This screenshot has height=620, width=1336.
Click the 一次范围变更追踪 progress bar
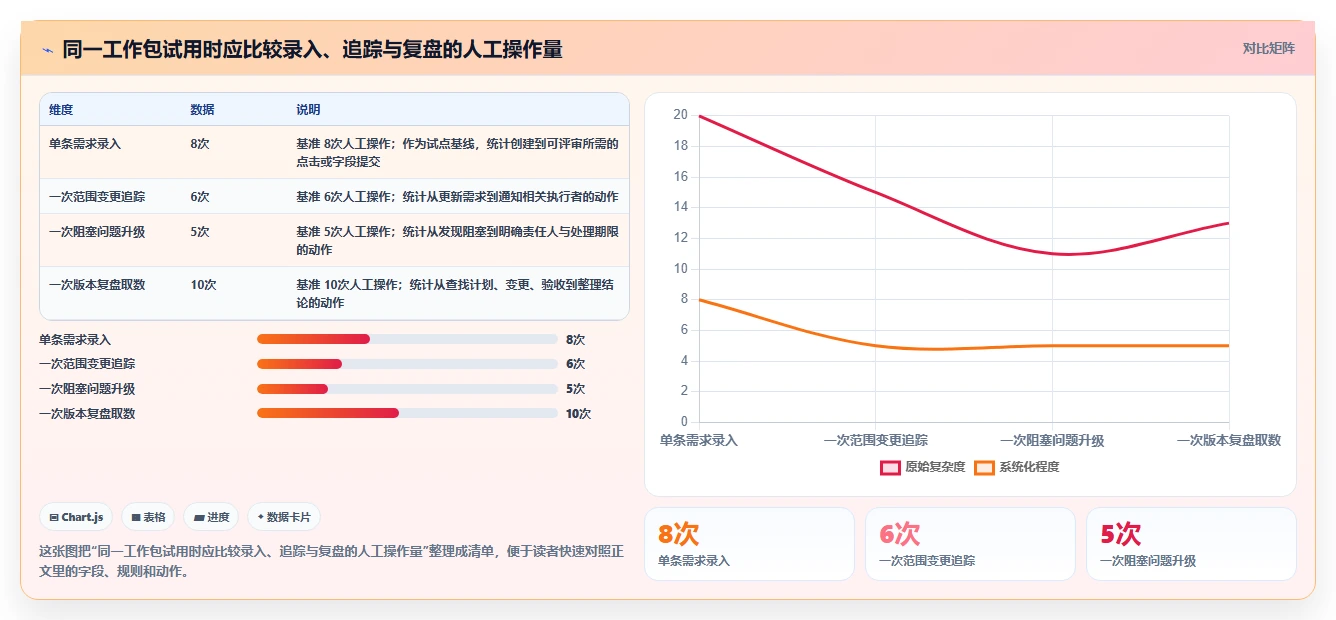point(407,364)
